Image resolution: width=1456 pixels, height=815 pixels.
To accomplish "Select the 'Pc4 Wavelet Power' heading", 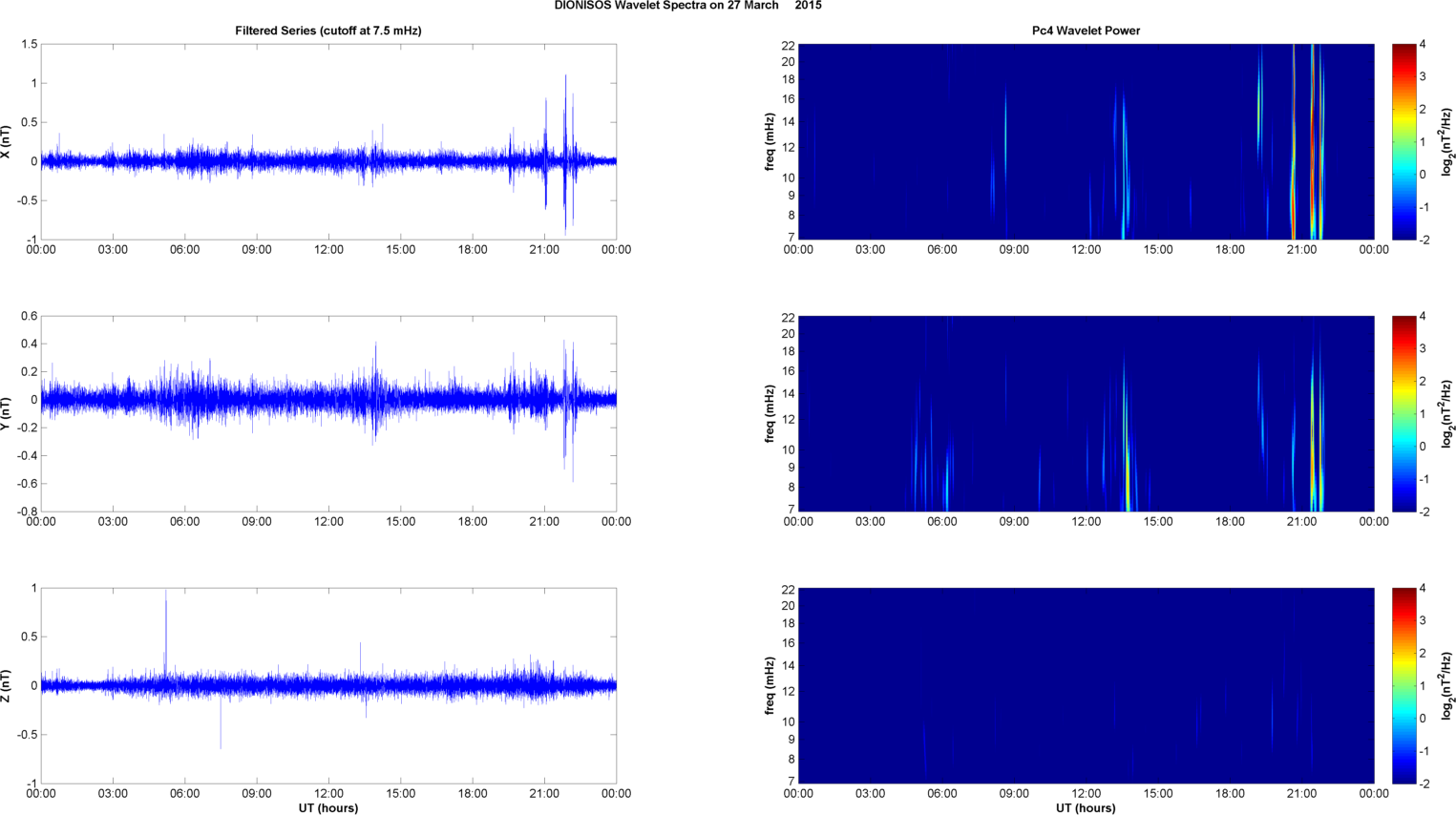I will pos(1086,31).
